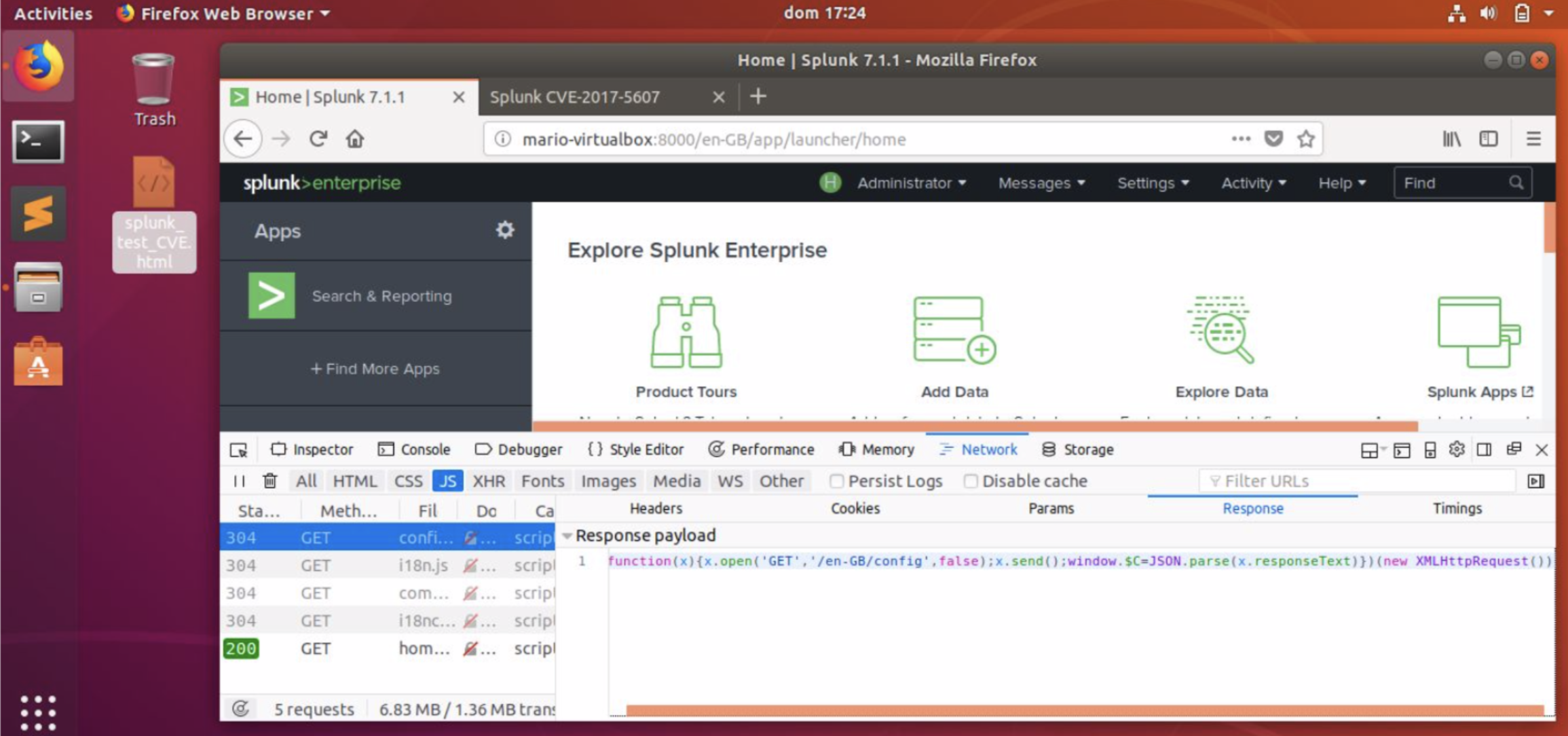Bookmark this page with star icon
Image resolution: width=1568 pixels, height=736 pixels.
[1306, 139]
